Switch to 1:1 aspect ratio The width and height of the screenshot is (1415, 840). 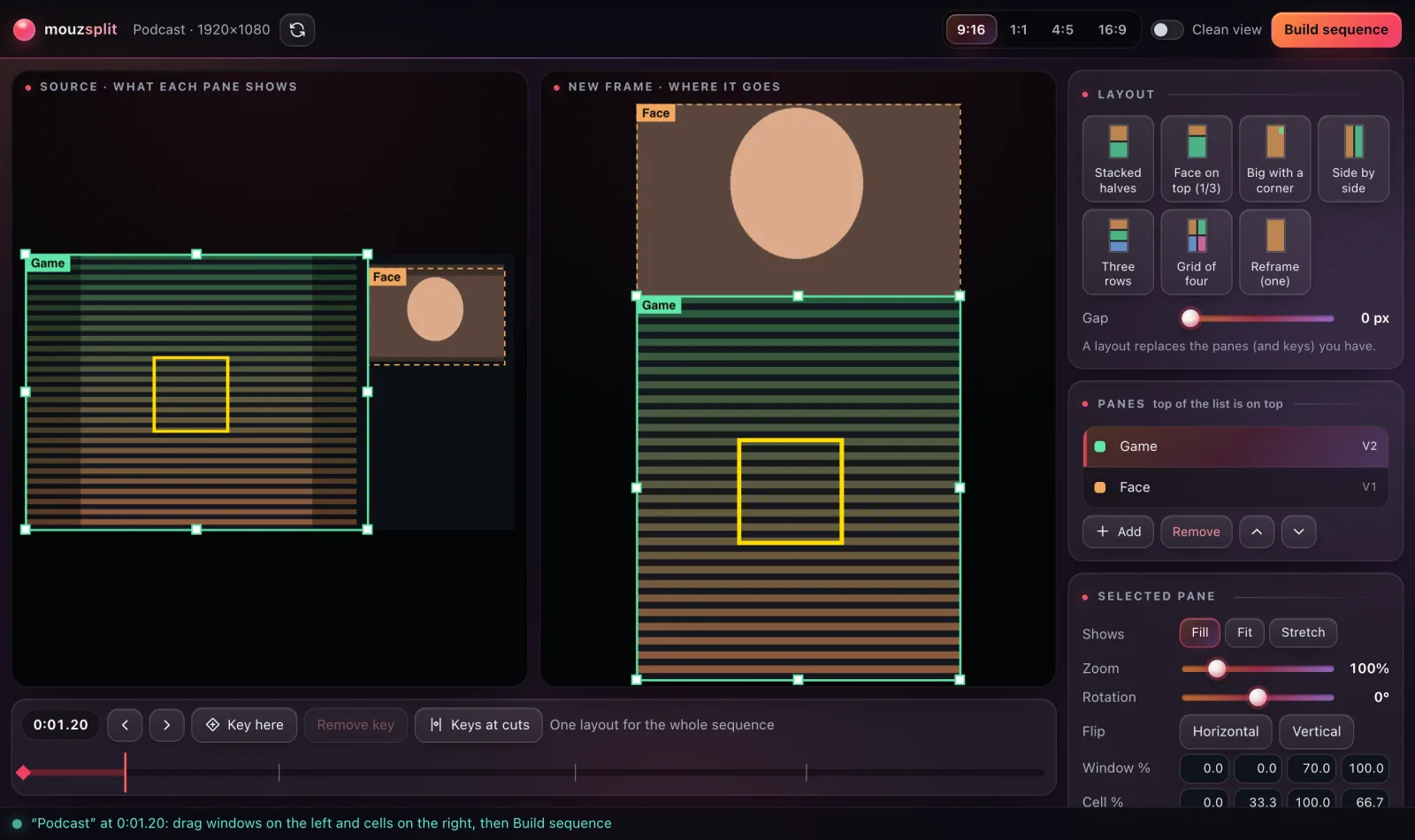point(1019,29)
